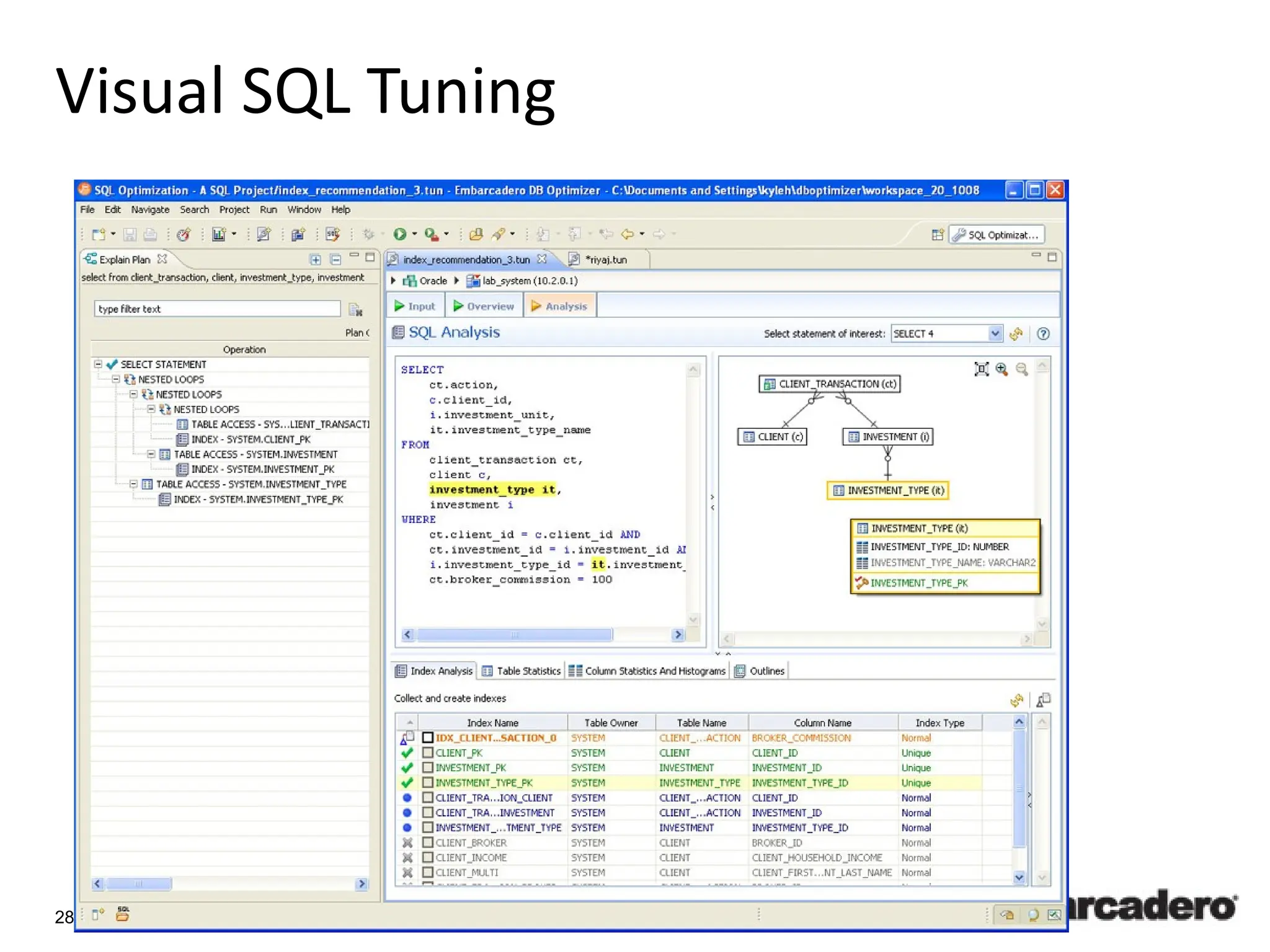Click the open folder toolbar icon
Screen dimensions: 1270x952
[x=476, y=234]
